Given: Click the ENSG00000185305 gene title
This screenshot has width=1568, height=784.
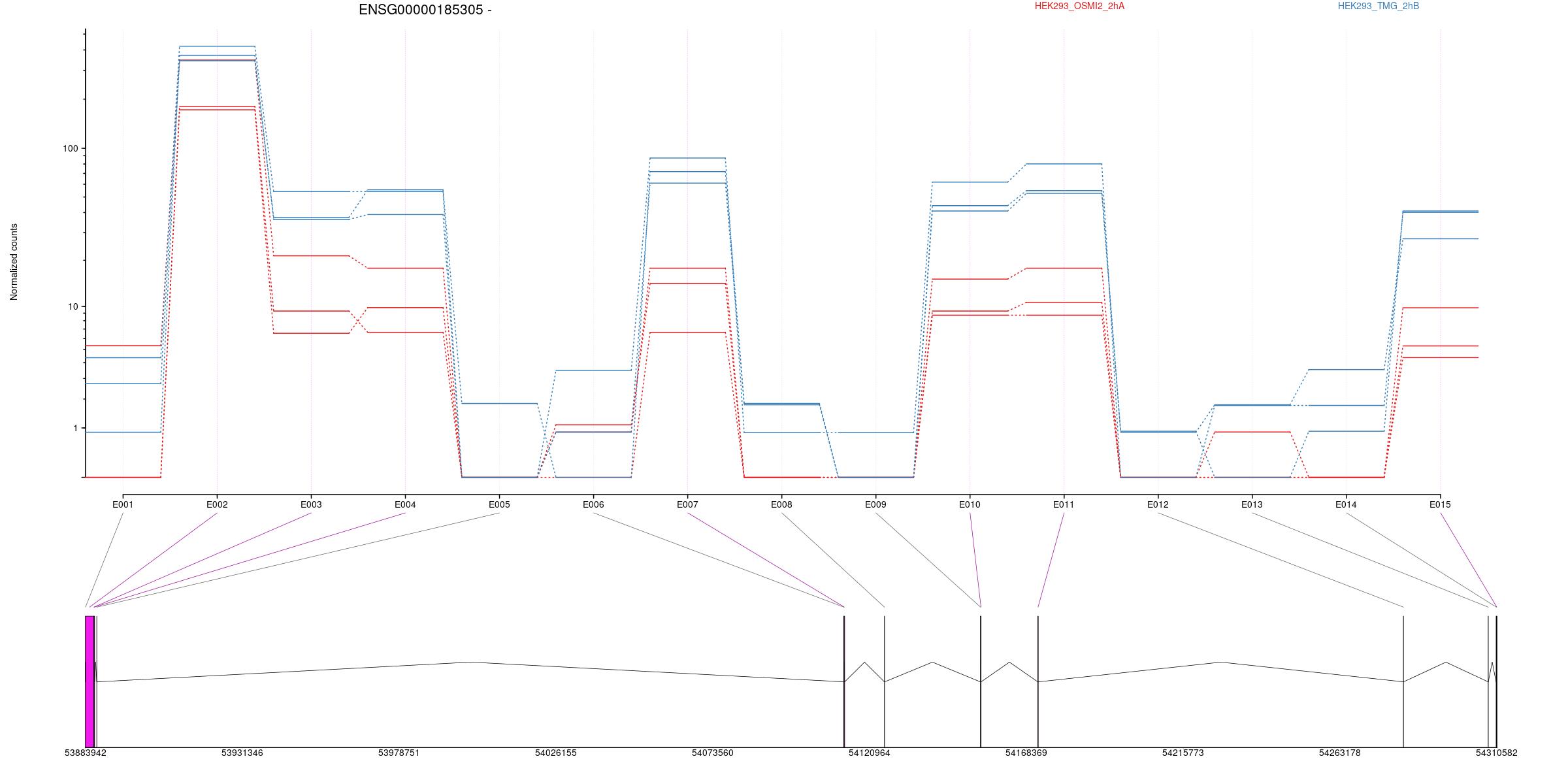Looking at the screenshot, I should [x=425, y=10].
